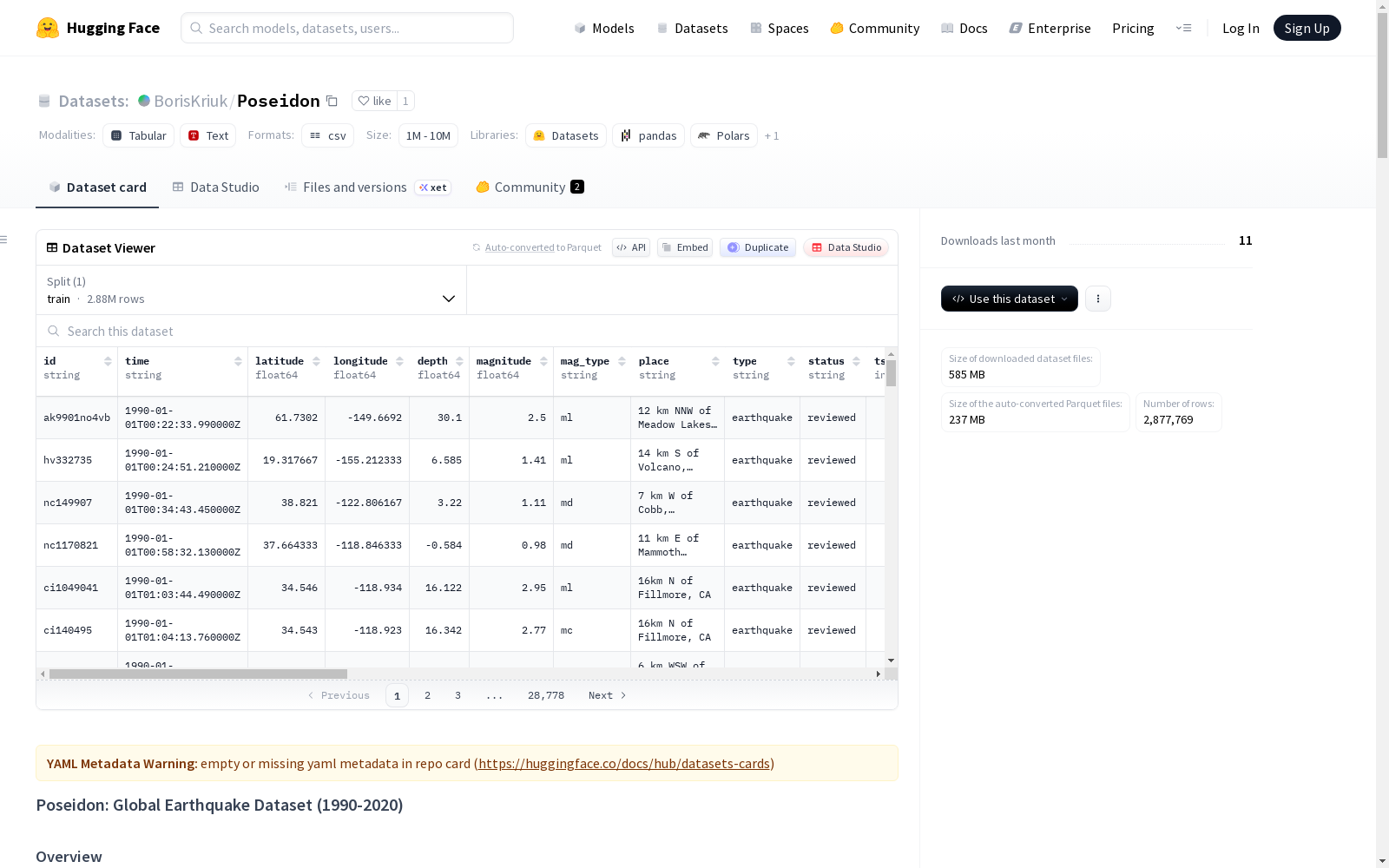Open the Files and versions tab

tap(367, 187)
